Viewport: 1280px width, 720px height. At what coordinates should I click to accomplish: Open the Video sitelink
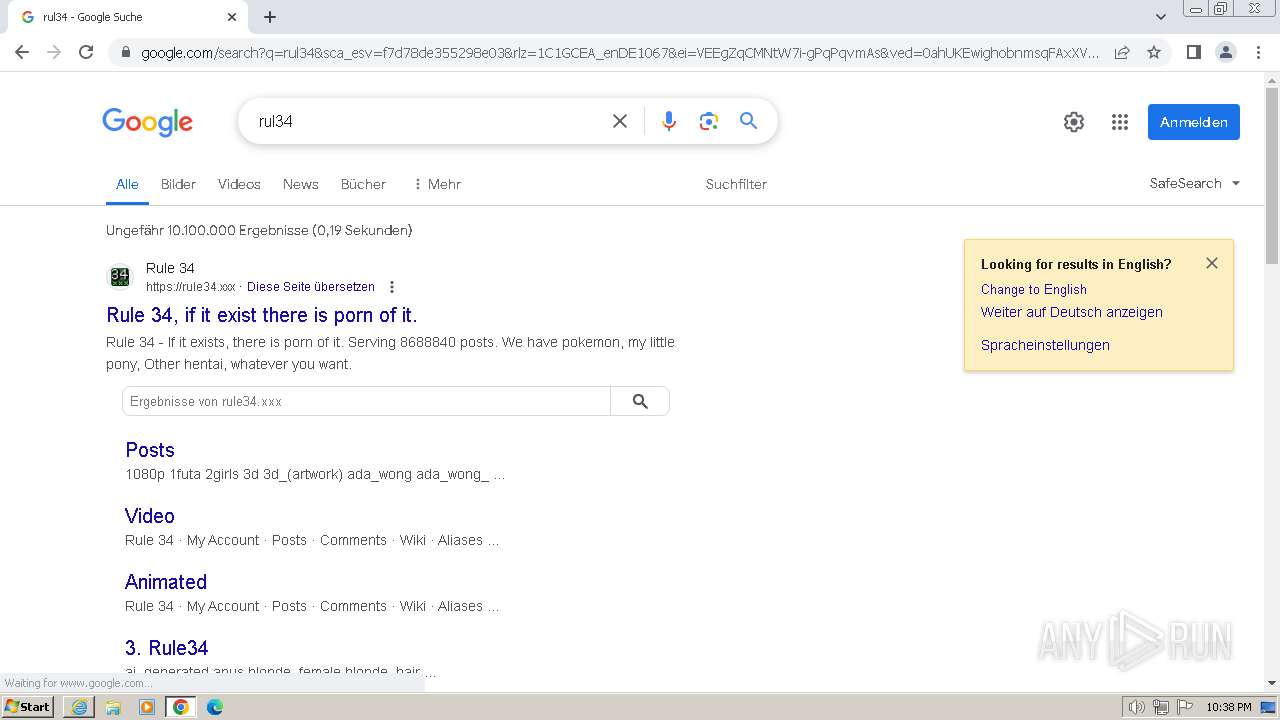click(150, 516)
